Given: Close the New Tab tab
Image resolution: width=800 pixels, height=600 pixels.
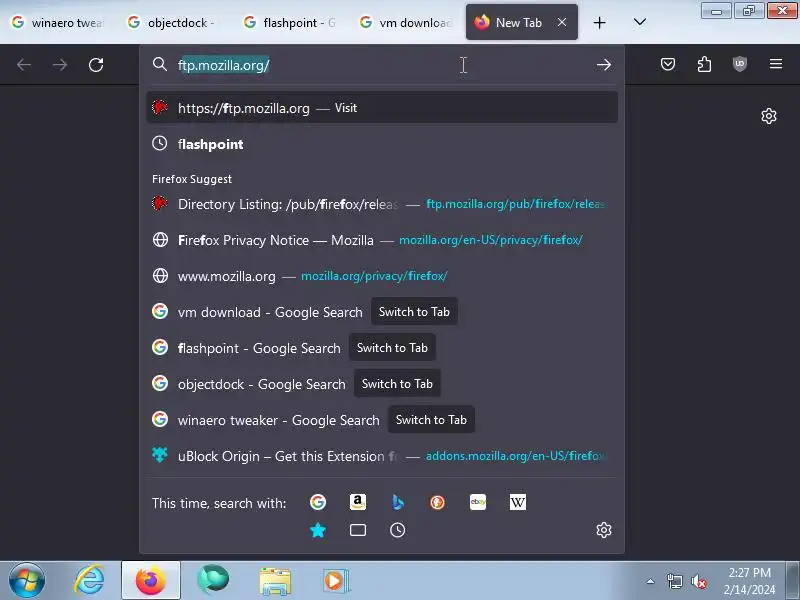Looking at the screenshot, I should tap(562, 22).
